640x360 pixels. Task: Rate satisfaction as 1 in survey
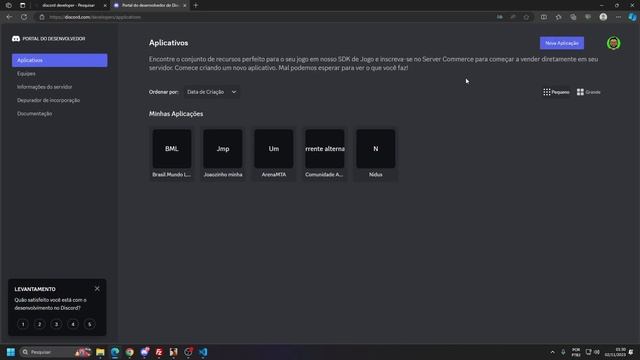23,324
